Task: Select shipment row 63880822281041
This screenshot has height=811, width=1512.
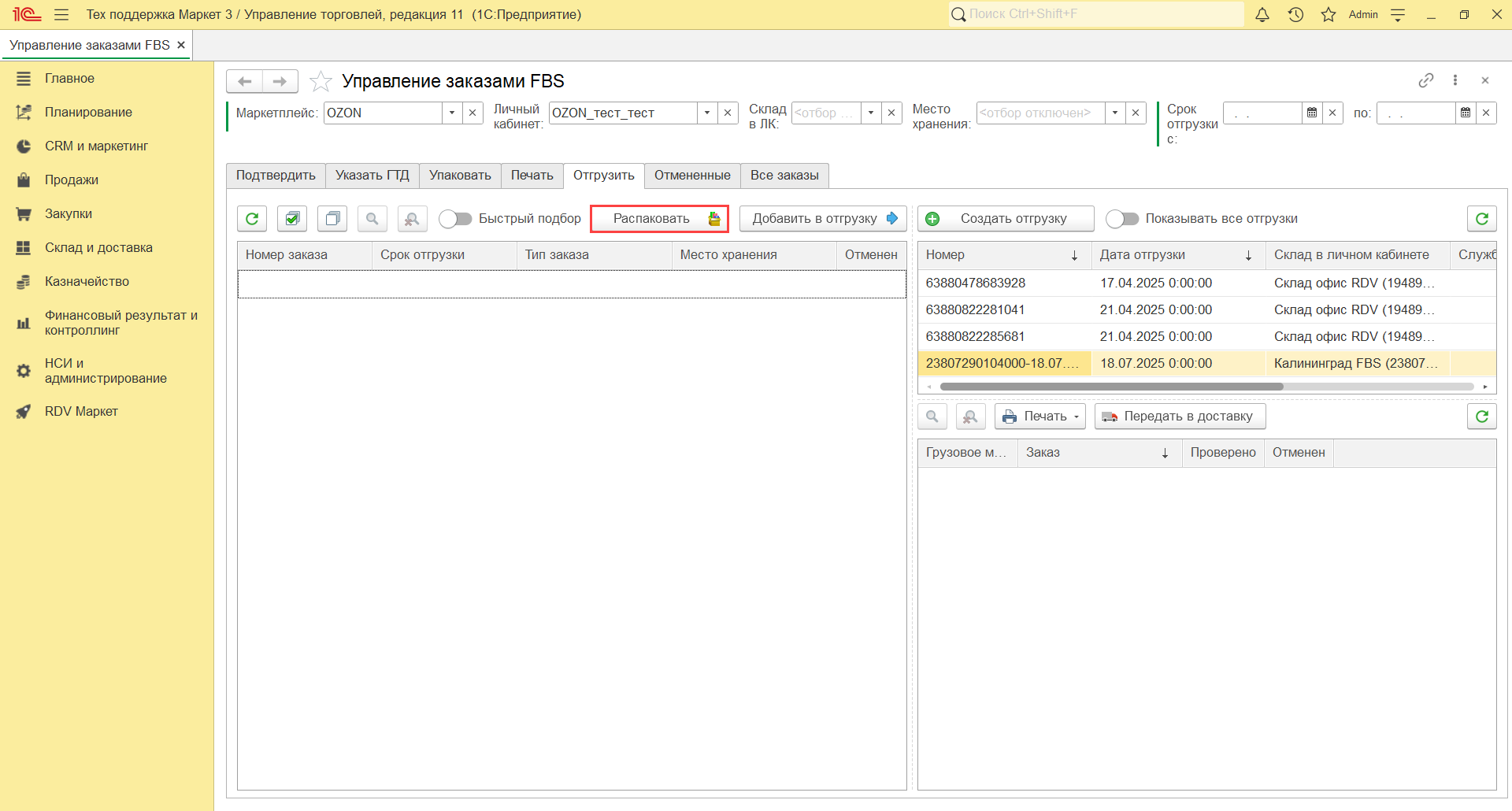Action: click(975, 310)
